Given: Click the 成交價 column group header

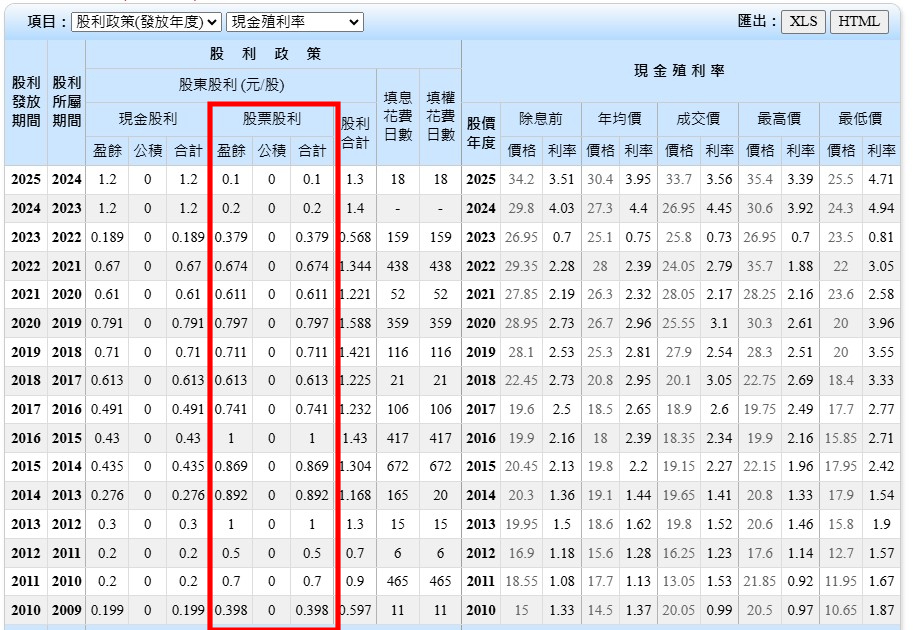Looking at the screenshot, I should pyautogui.click(x=698, y=119).
